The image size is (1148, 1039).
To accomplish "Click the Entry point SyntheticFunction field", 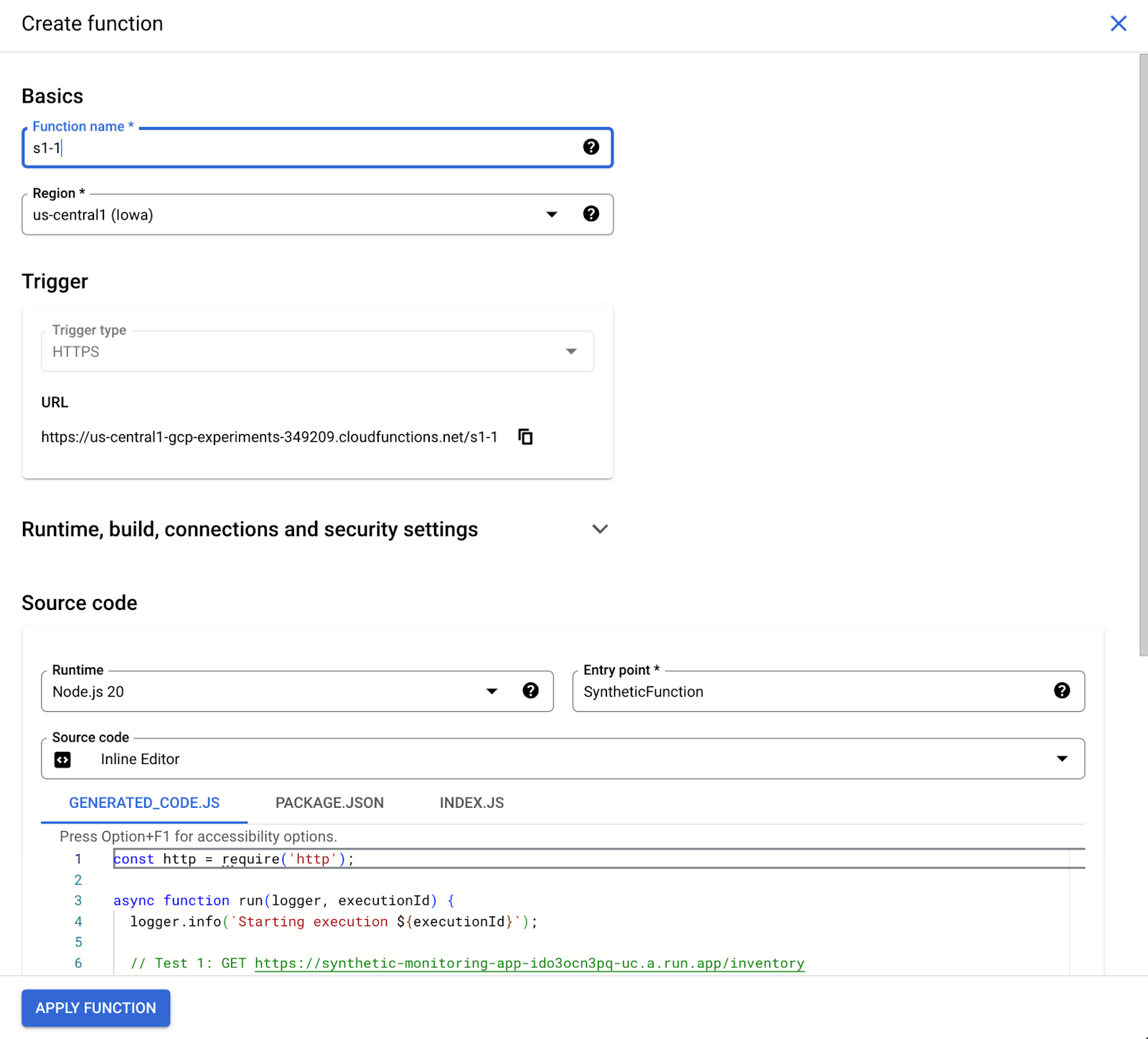I will (811, 692).
